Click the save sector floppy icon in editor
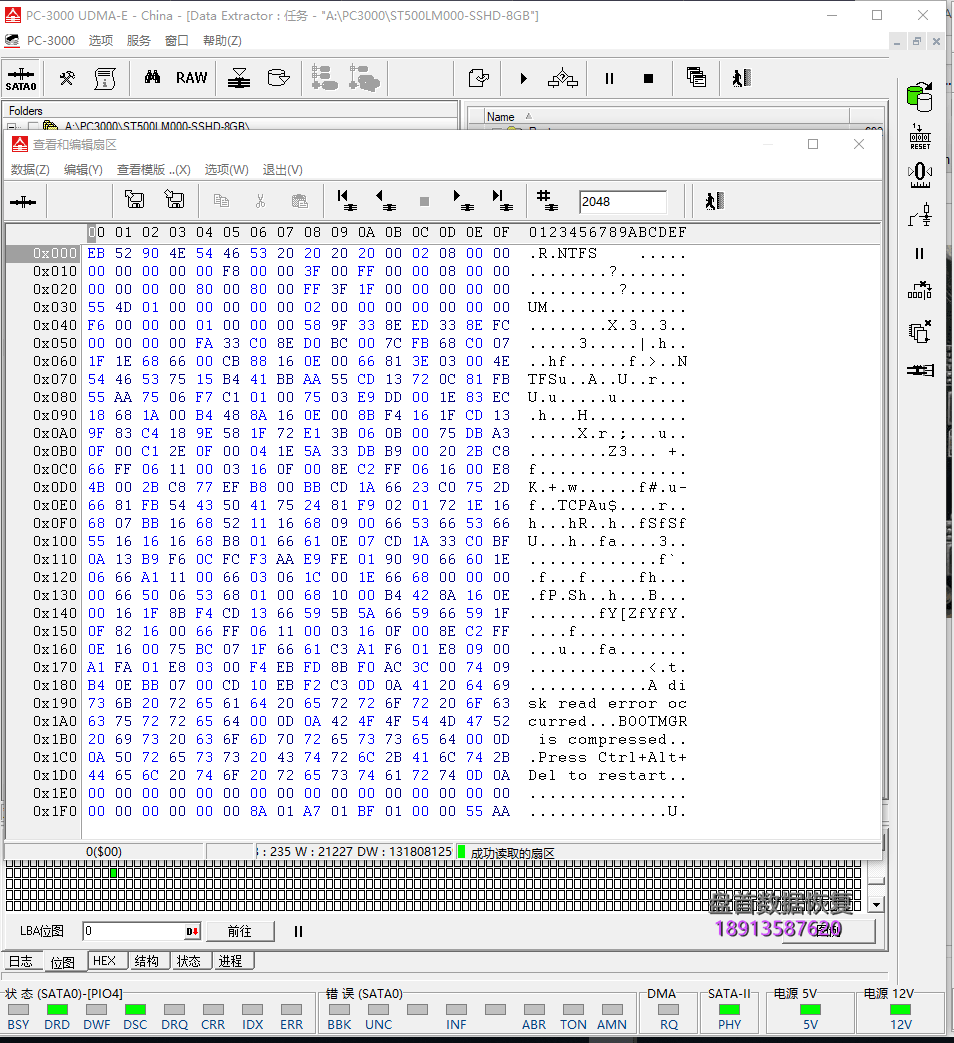 [134, 199]
